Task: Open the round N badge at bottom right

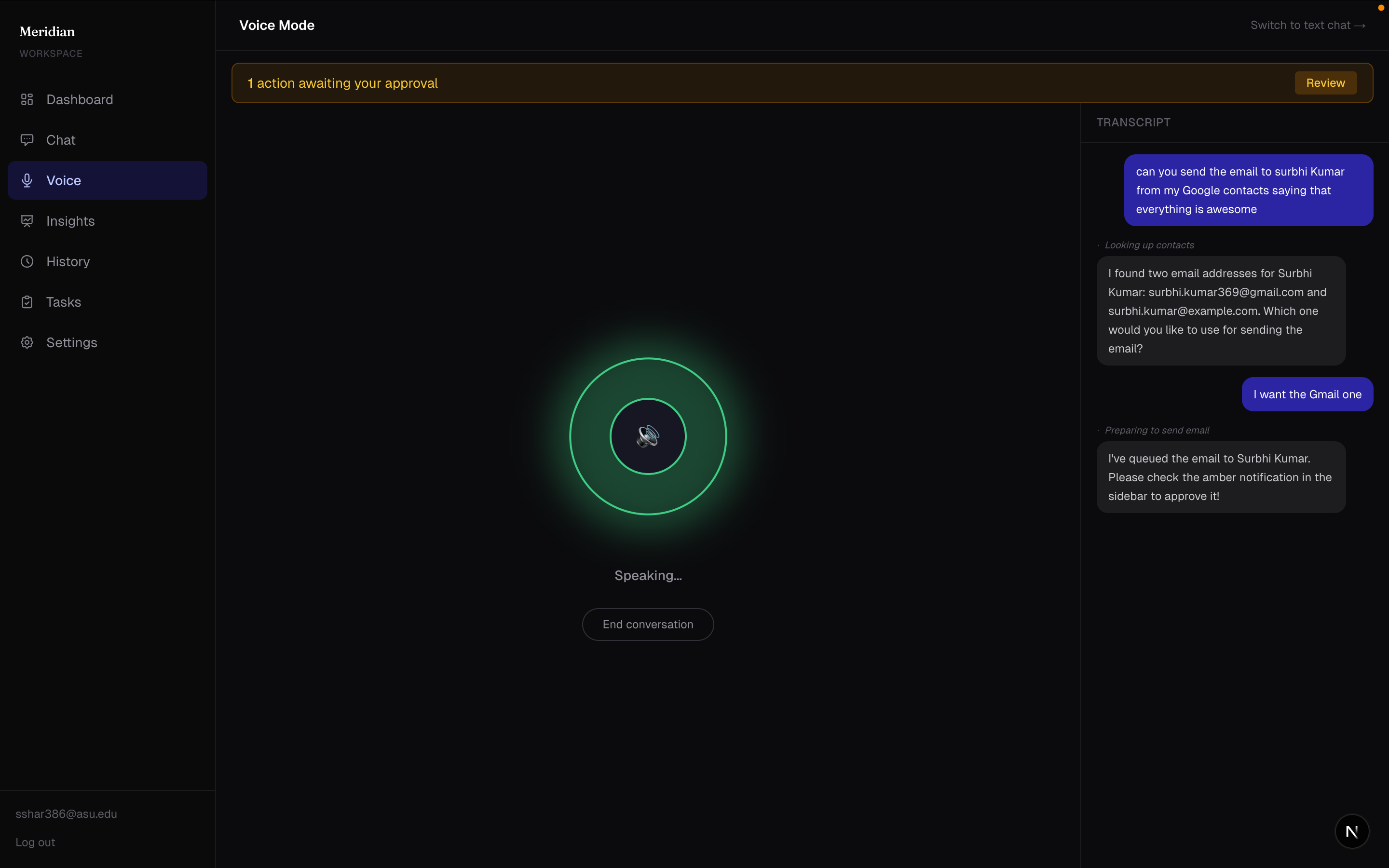Action: (x=1352, y=831)
